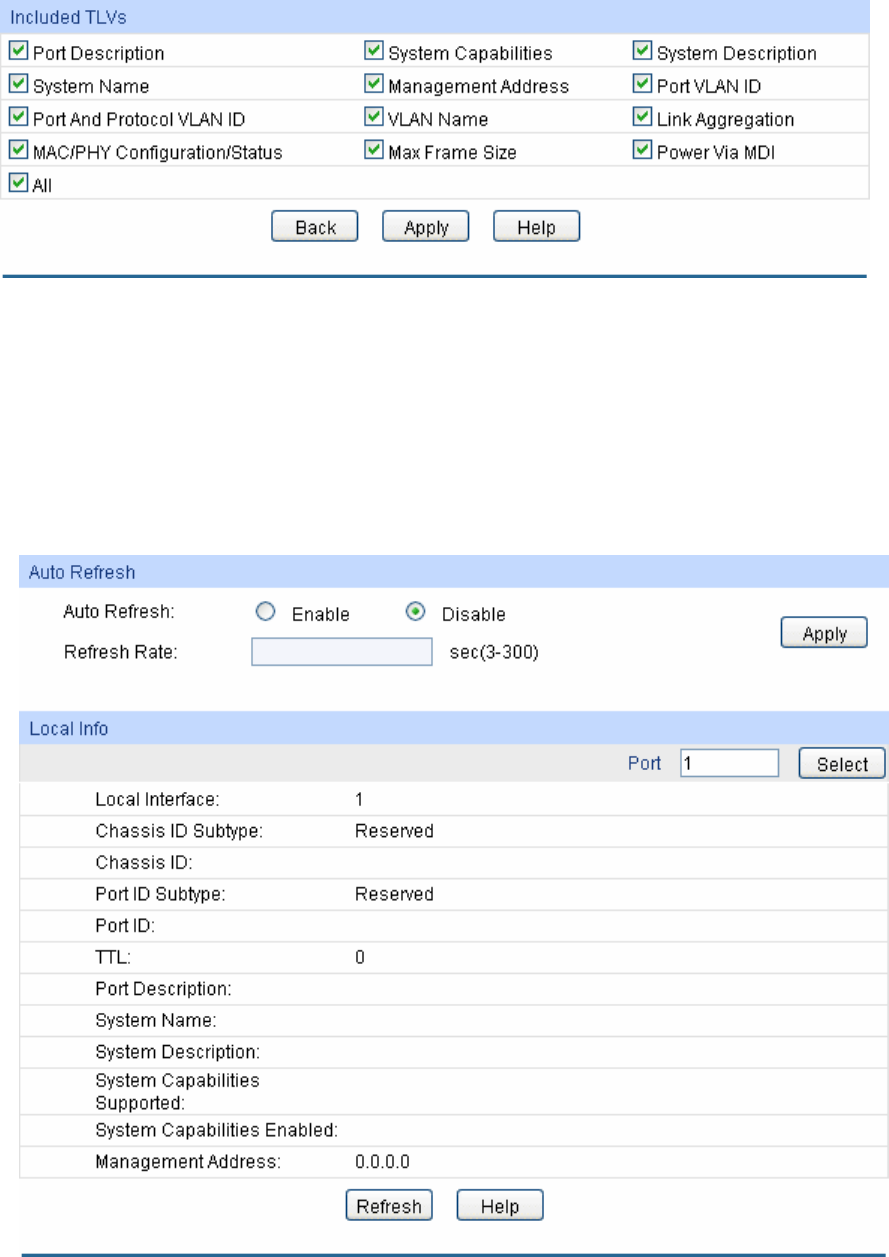889x1257 pixels.
Task: Toggle the Power Via MDI checkbox
Action: (x=642, y=151)
